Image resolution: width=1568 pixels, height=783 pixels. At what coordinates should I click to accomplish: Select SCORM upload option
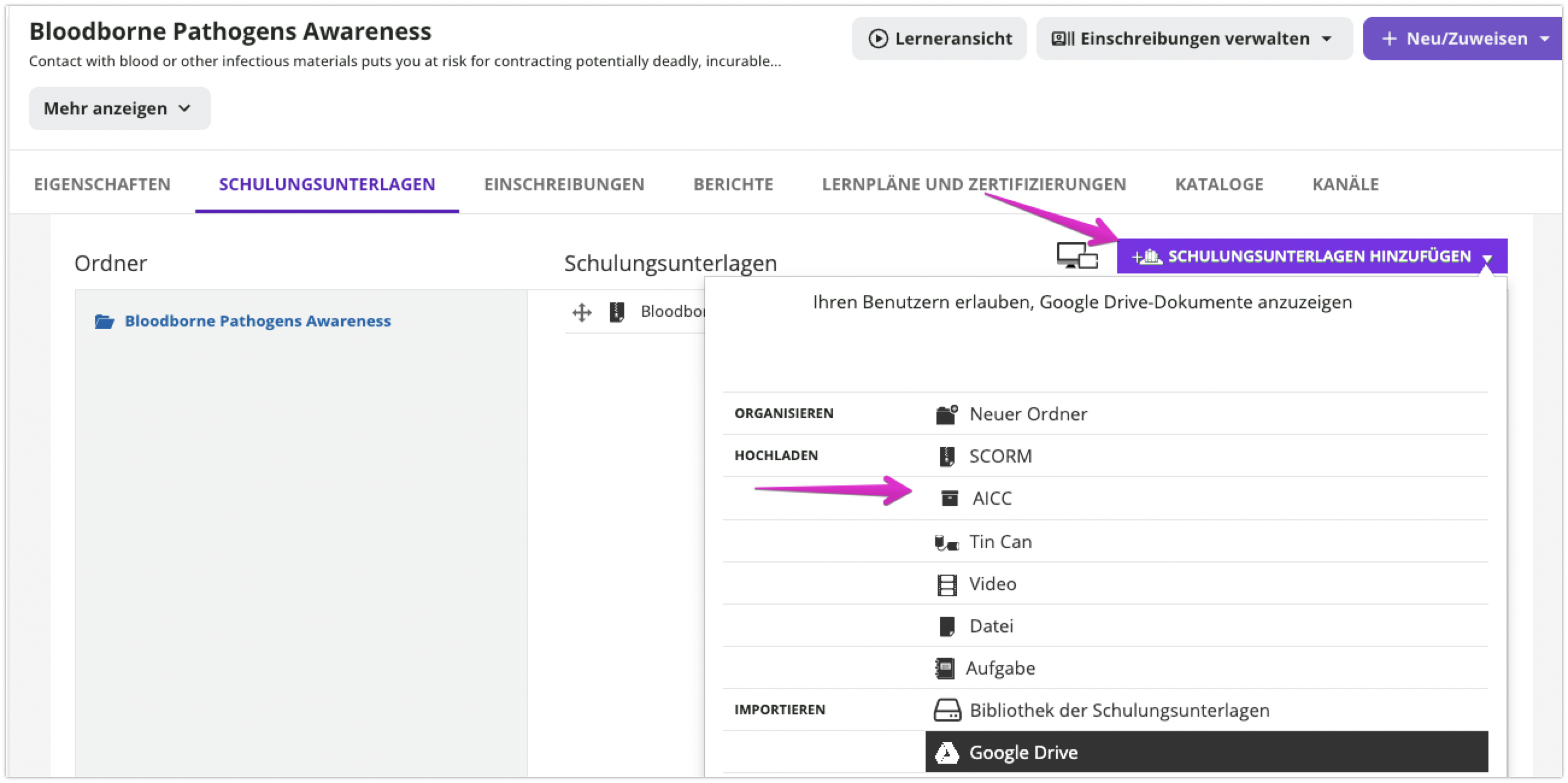point(1206,457)
